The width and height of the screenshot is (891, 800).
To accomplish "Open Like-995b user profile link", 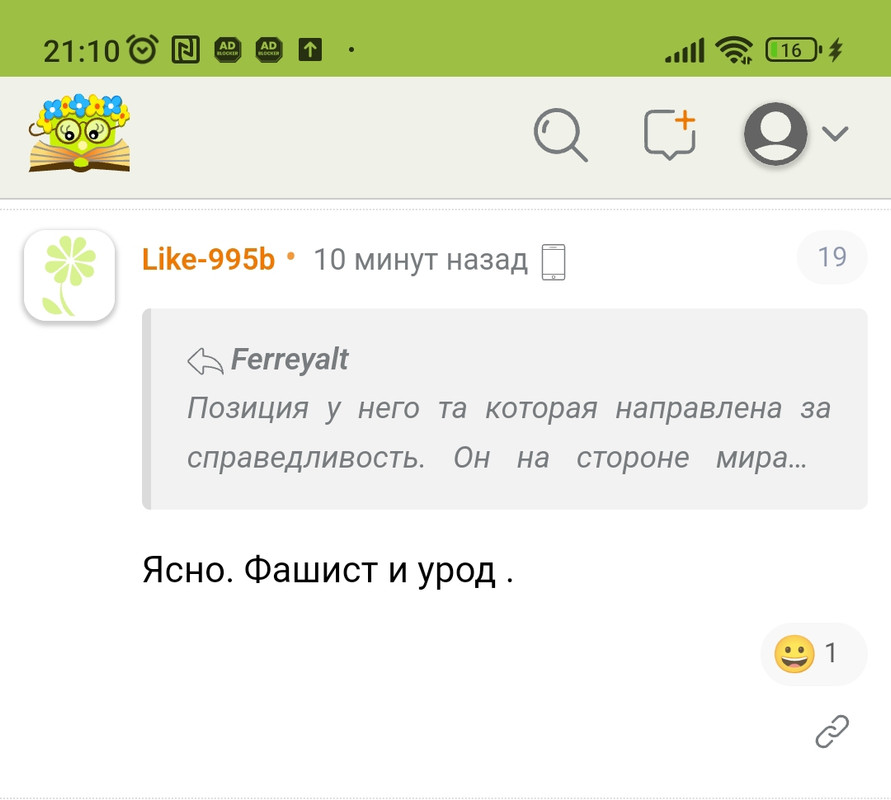I will [x=208, y=260].
